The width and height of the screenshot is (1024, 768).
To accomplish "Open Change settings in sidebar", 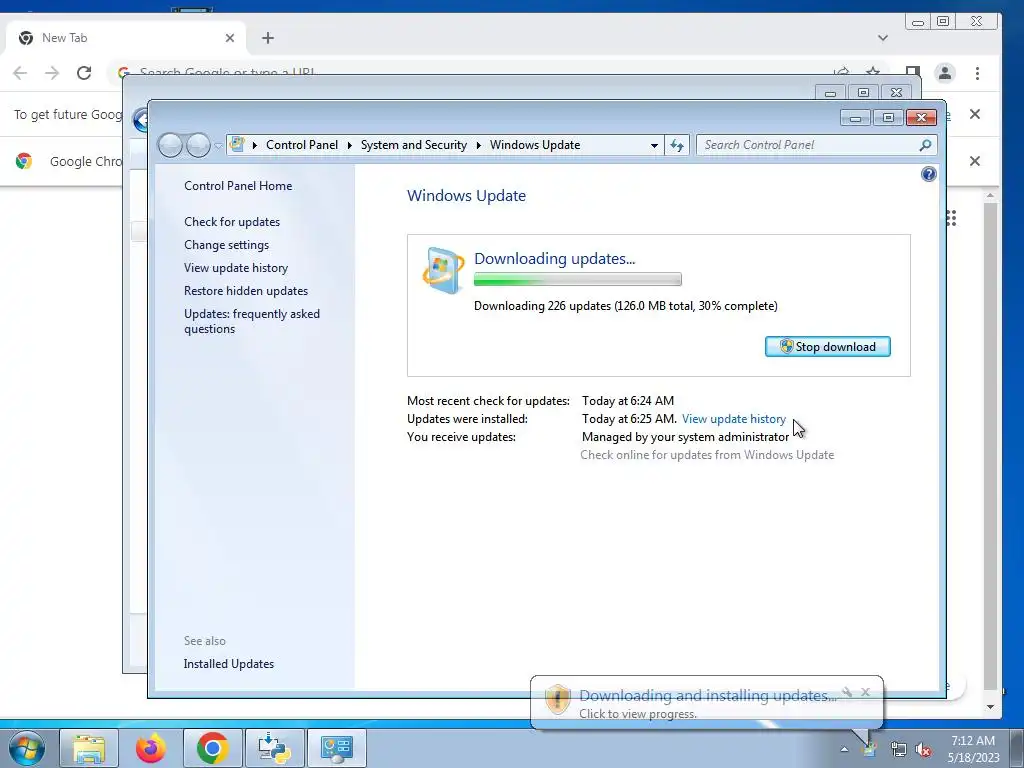I will click(x=226, y=245).
